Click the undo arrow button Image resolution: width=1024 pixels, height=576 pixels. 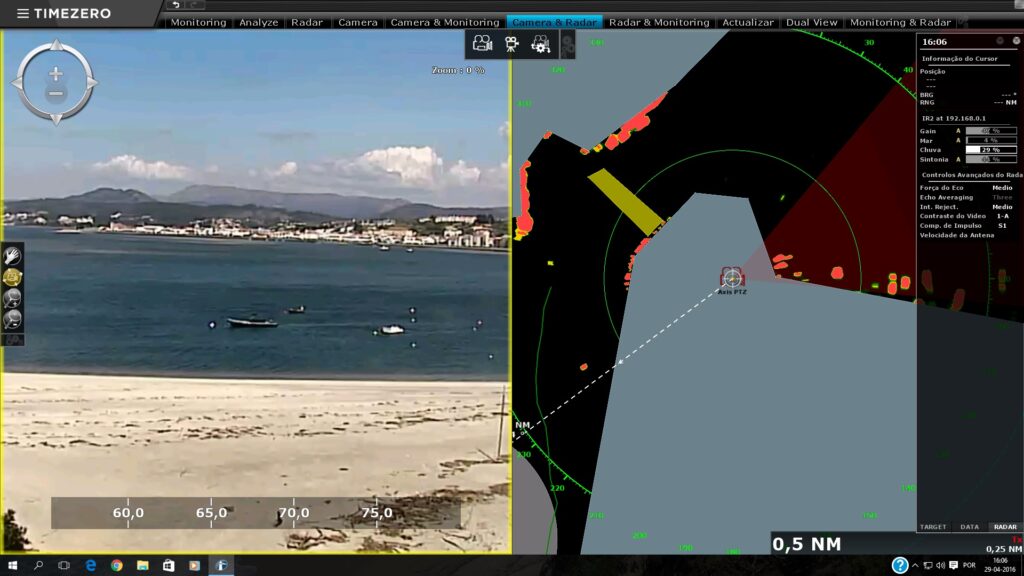(176, 5)
